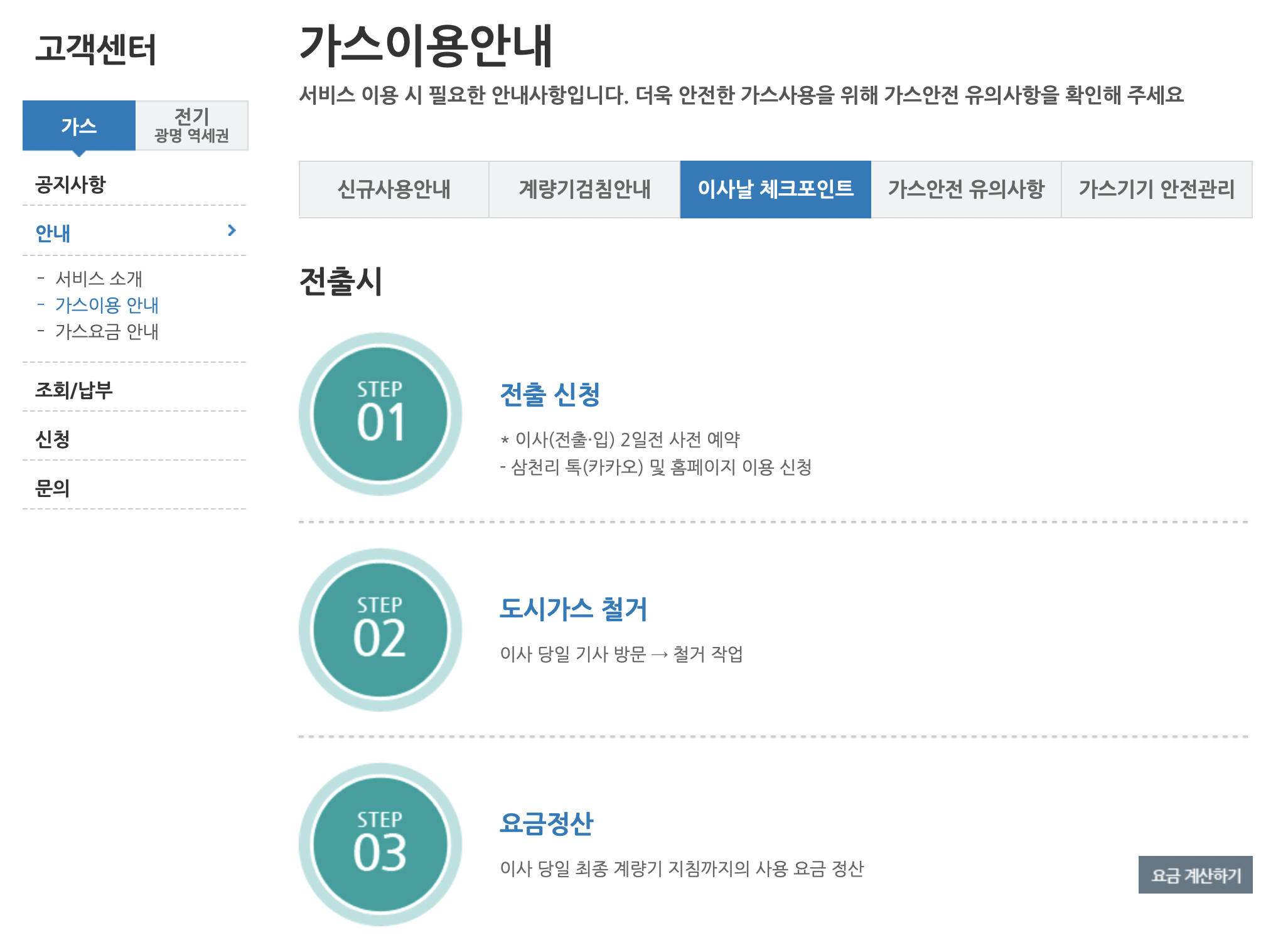Switch to the 전기 광명 역세권 tab

click(191, 126)
